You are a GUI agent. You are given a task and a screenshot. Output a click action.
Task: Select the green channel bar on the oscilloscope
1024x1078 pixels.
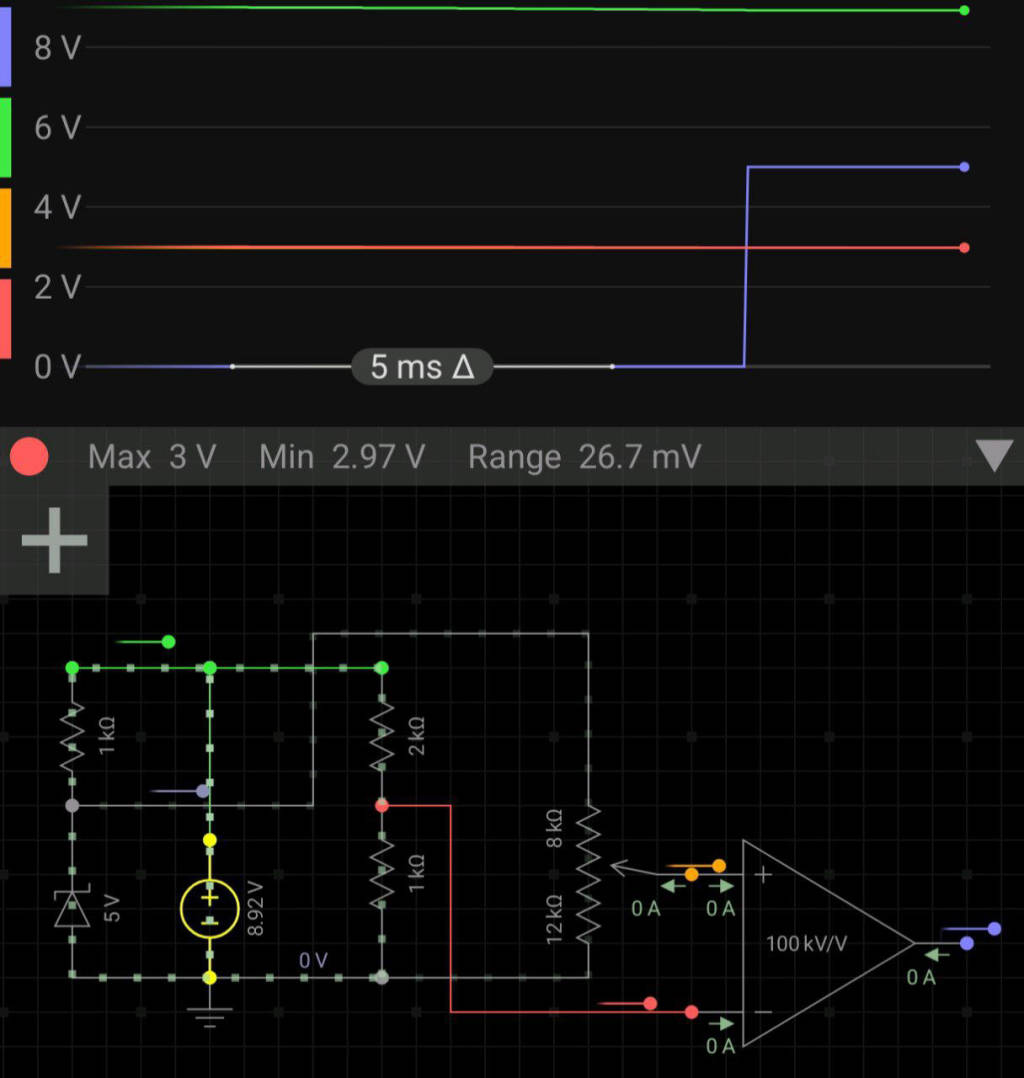[6, 138]
